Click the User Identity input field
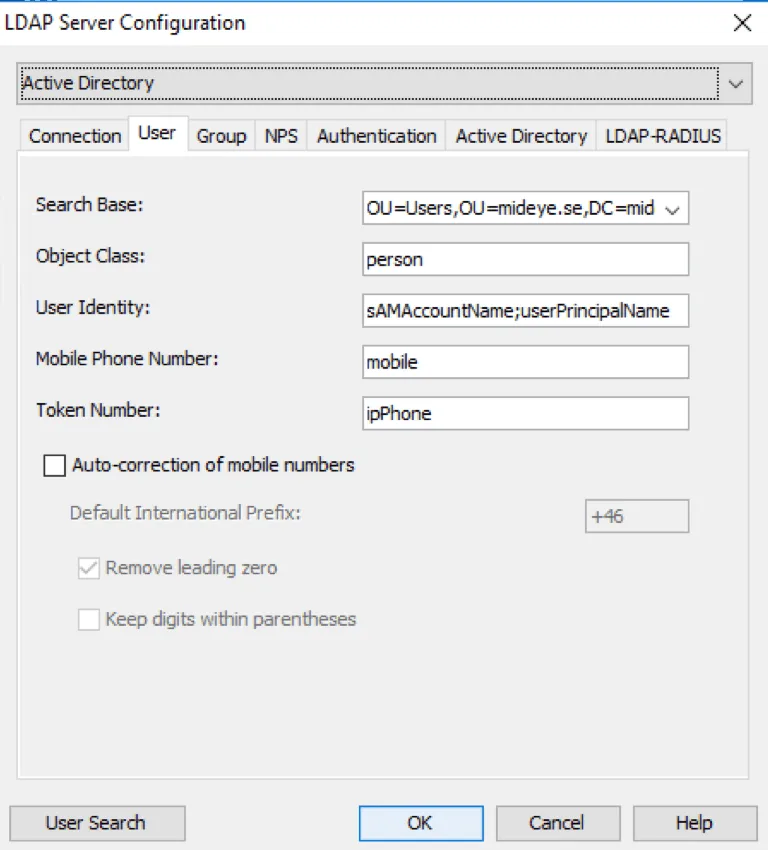The height and width of the screenshot is (850, 768). tap(525, 311)
